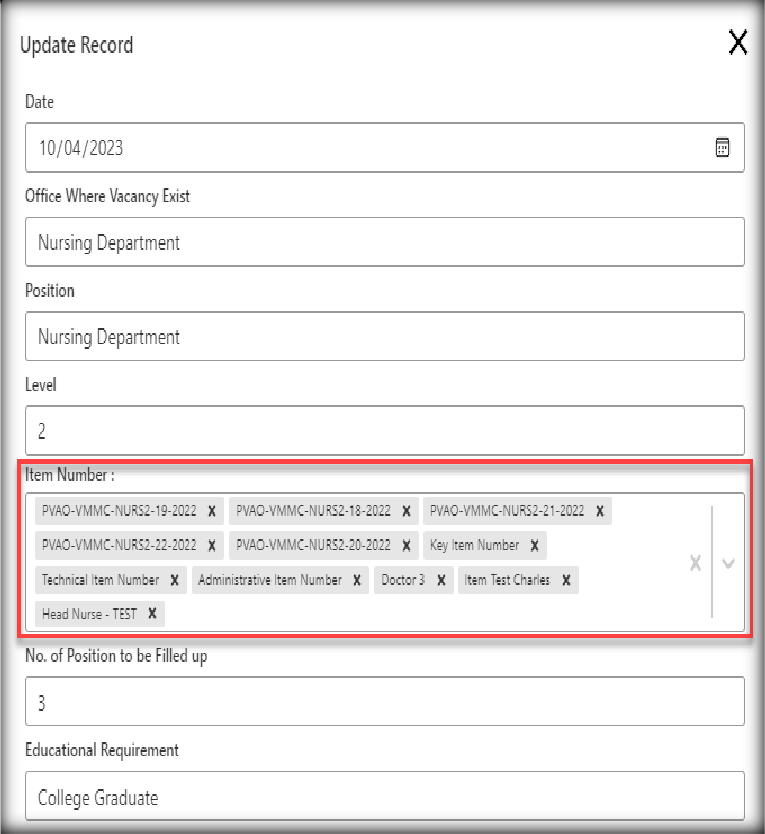Close the Update Record dialog
Screen dimensions: 765x834
738,42
